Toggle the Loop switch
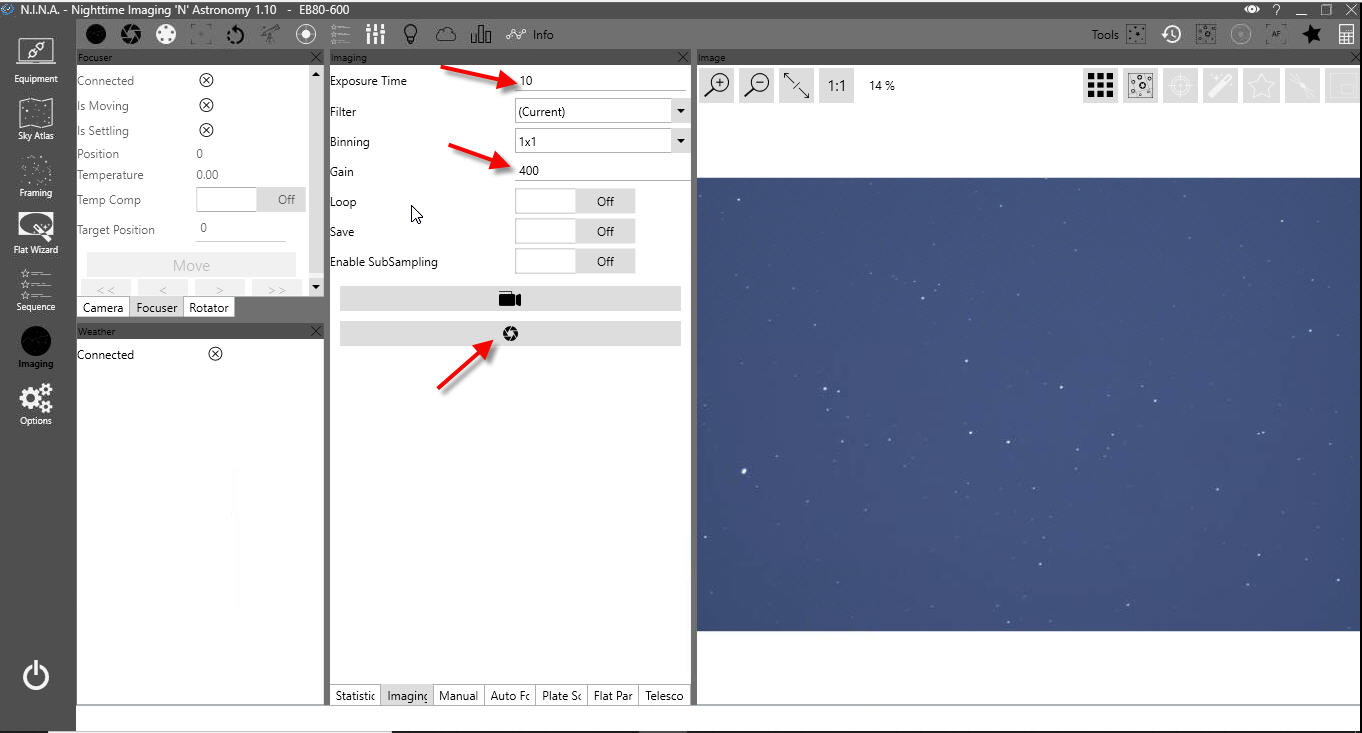 coord(575,202)
